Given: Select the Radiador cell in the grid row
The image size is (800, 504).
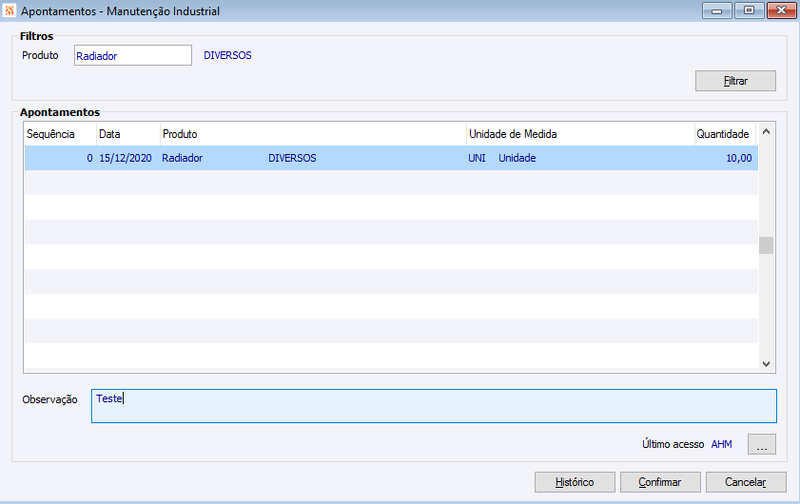Looking at the screenshot, I should coord(182,158).
